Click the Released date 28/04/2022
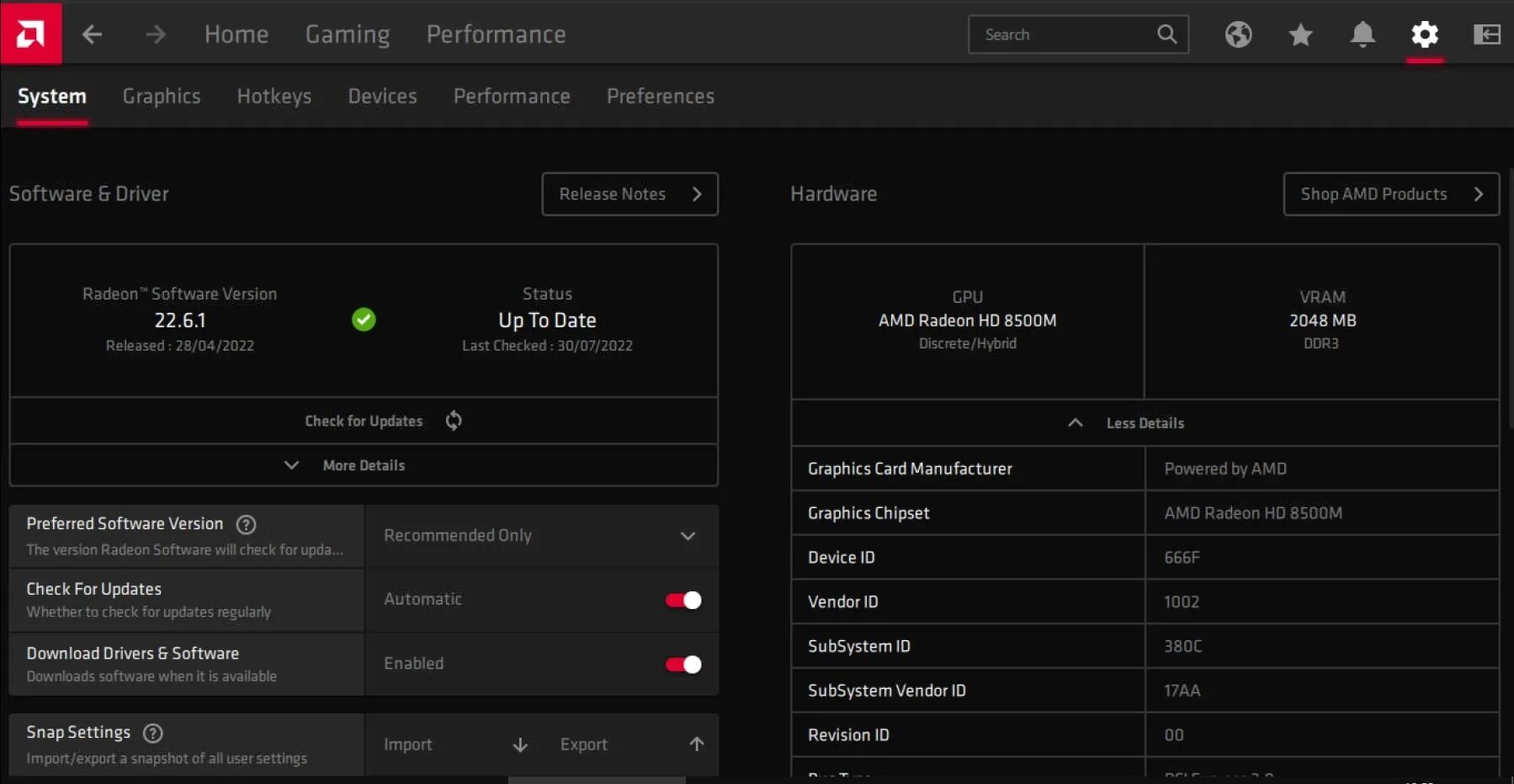 (x=180, y=346)
